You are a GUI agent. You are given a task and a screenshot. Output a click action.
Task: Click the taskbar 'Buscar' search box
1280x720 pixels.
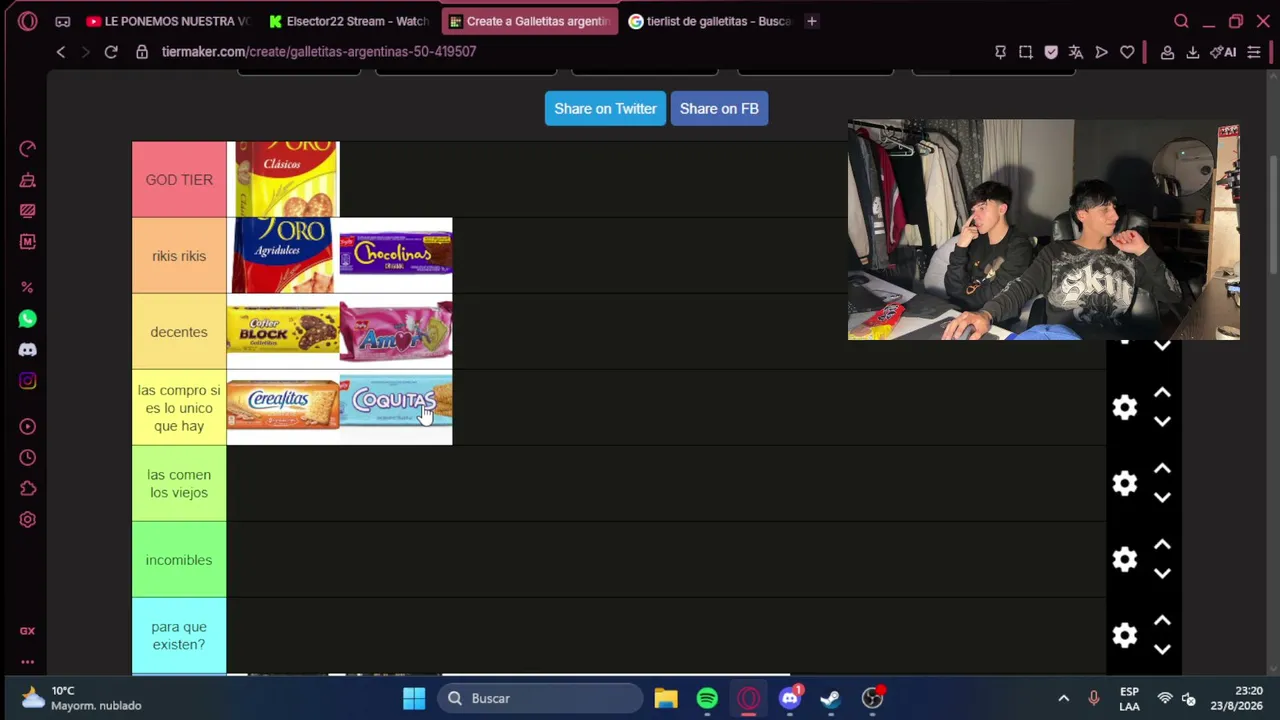[540, 698]
